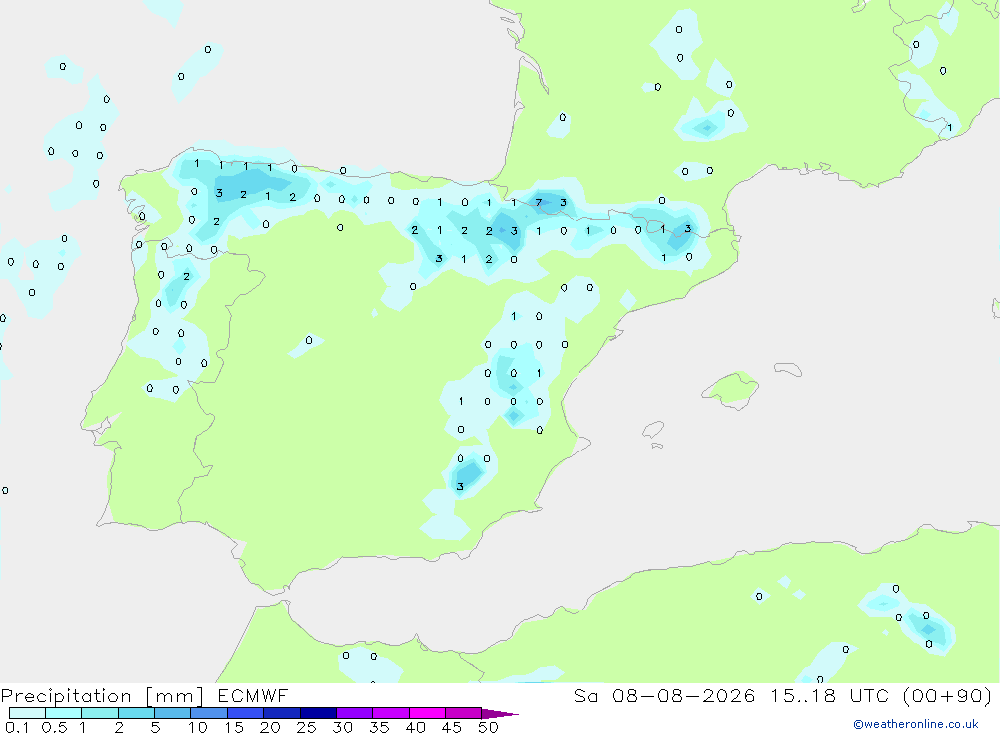Click the '7' precipitation value on the map
Viewport: 1000px width, 733px height.
click(539, 202)
